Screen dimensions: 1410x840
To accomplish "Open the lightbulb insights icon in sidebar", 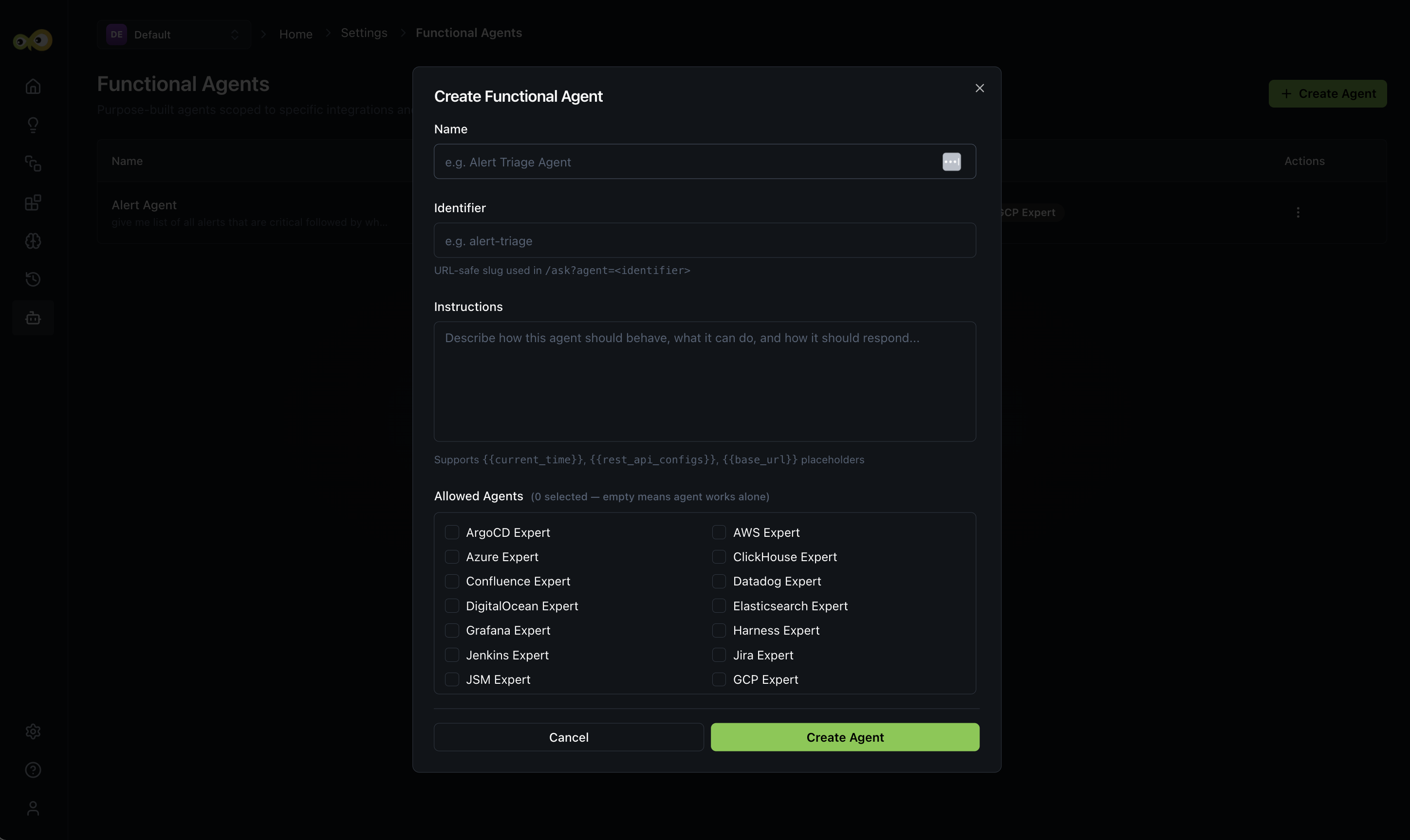I will [x=33, y=125].
